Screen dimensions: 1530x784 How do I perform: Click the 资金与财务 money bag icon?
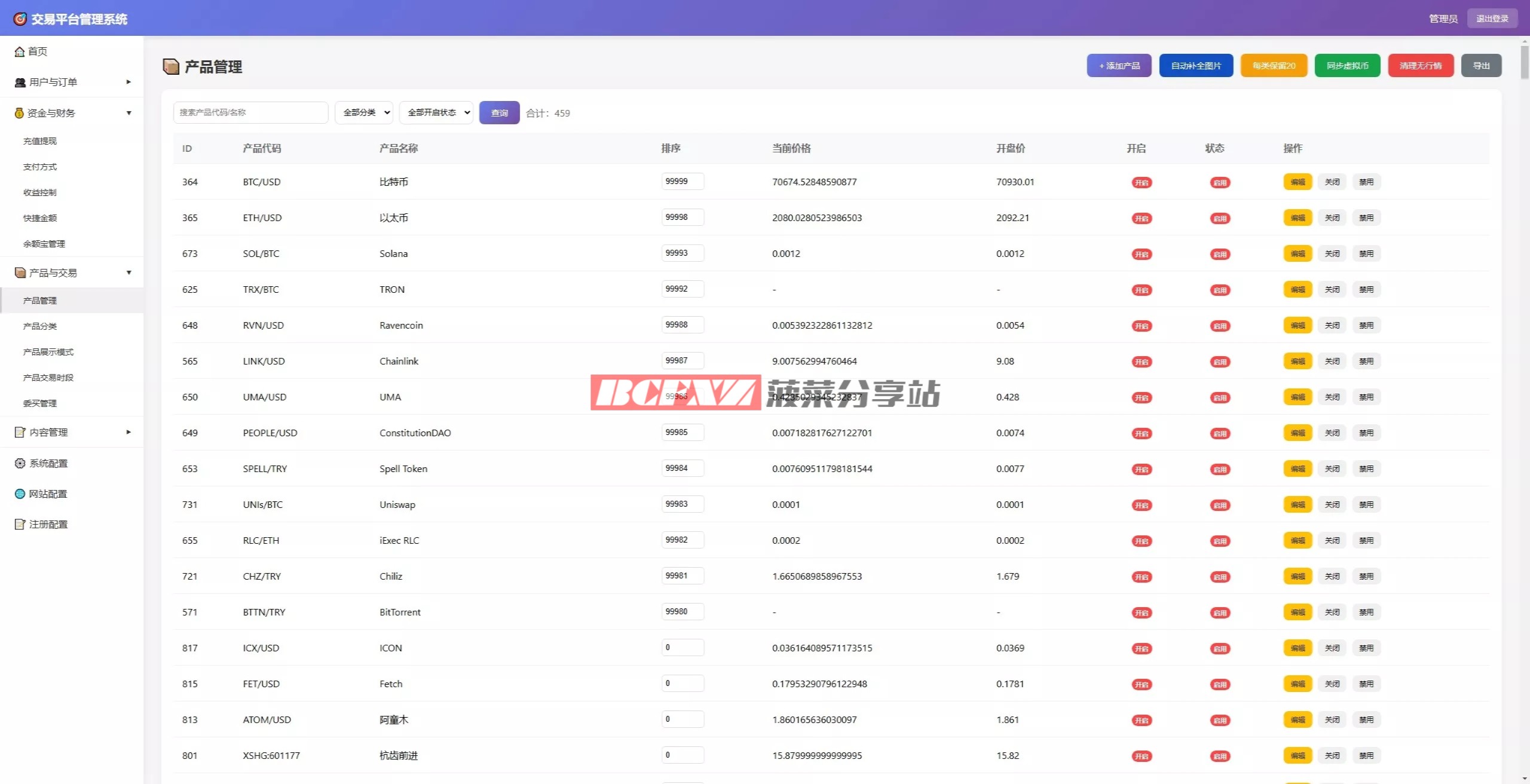19,113
